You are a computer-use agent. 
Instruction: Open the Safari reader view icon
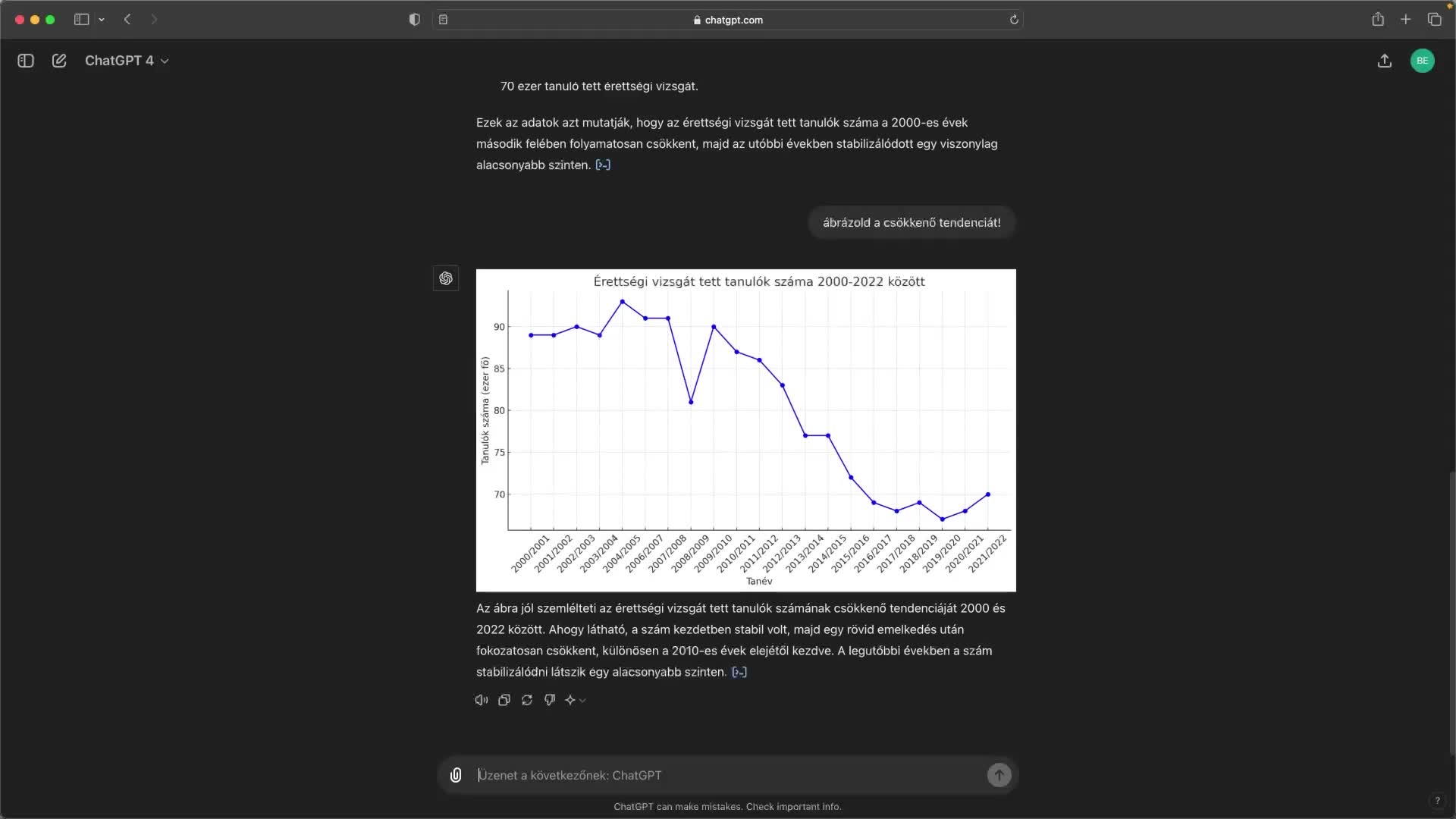(x=444, y=20)
